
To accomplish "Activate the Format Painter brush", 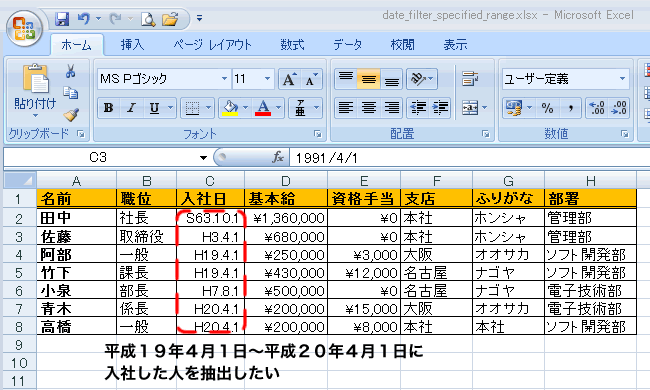I will point(71,115).
